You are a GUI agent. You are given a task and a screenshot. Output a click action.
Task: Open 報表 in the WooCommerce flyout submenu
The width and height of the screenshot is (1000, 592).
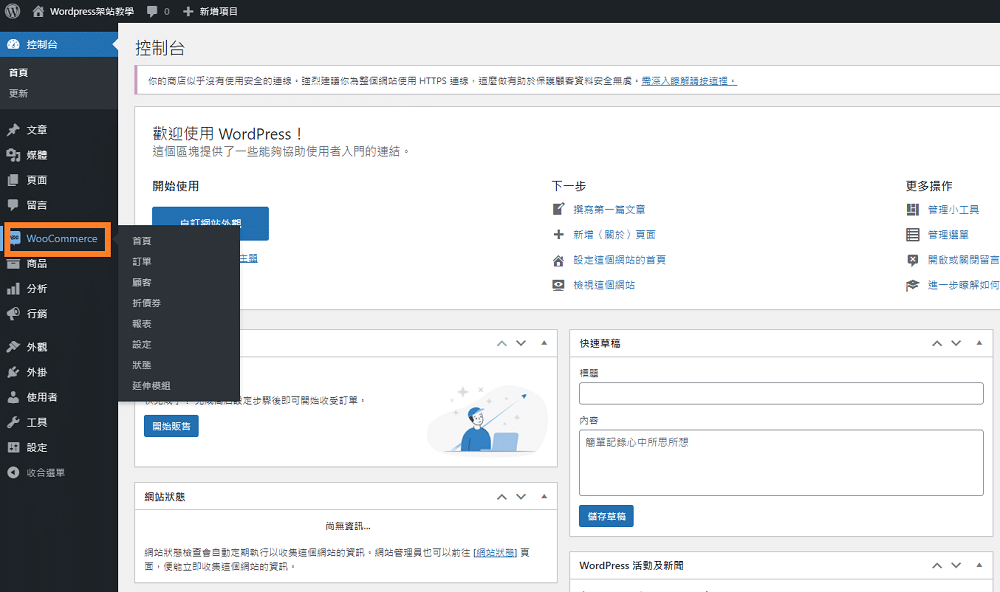coord(142,323)
